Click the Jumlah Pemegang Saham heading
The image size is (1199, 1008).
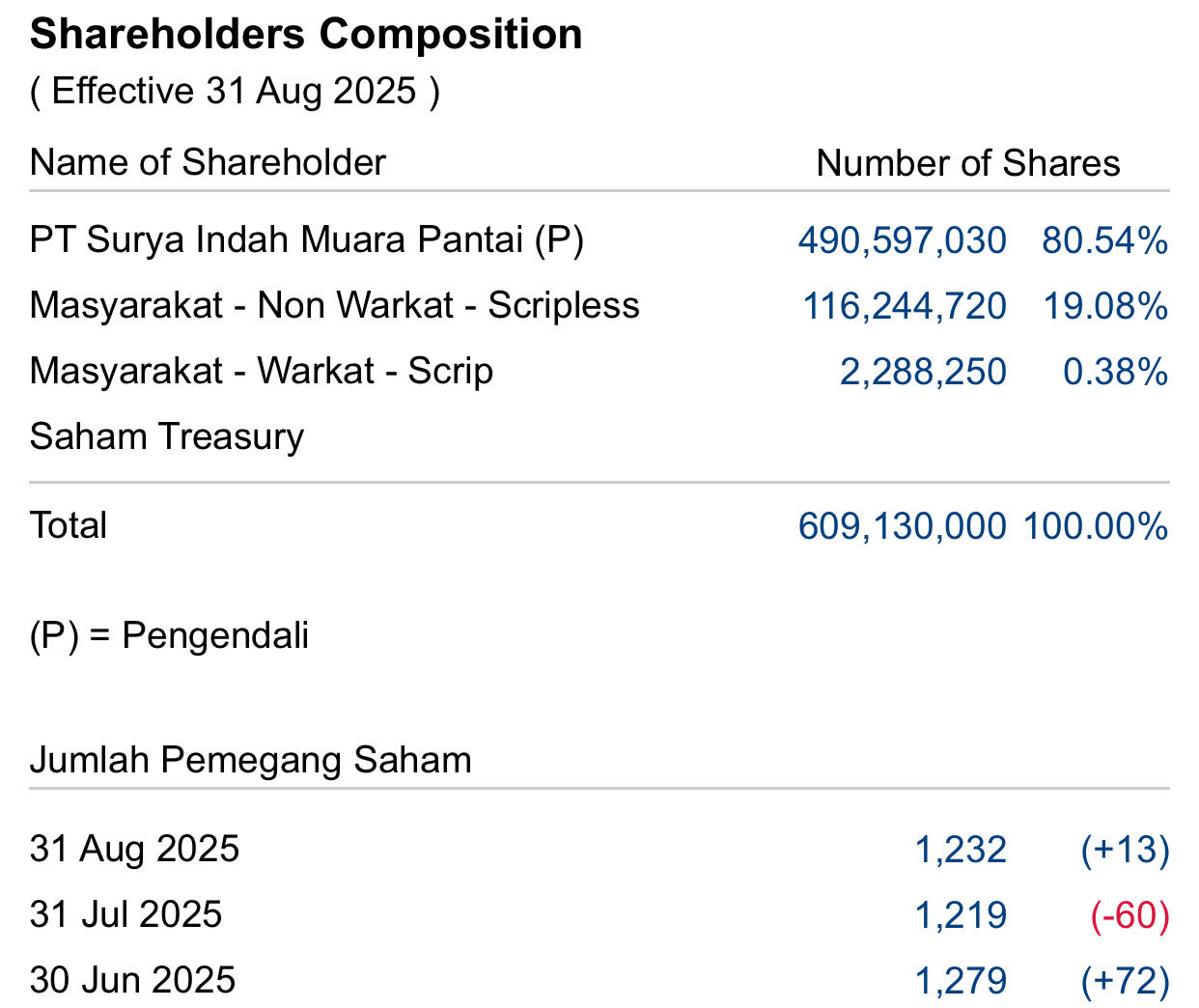click(250, 760)
